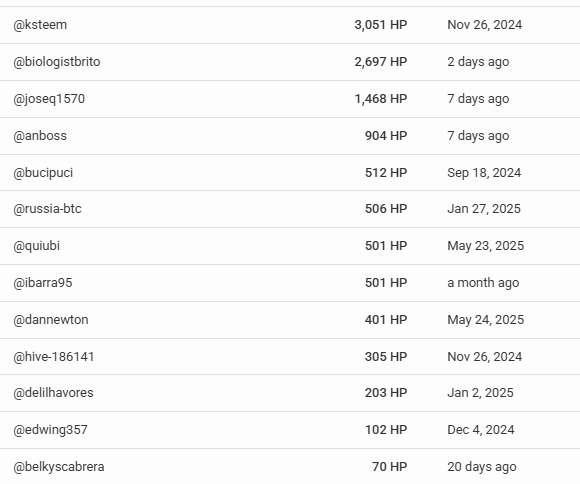This screenshot has width=580, height=484.
Task: Click the Nov 26, 2024 date for @ksteem
Action: click(x=485, y=25)
